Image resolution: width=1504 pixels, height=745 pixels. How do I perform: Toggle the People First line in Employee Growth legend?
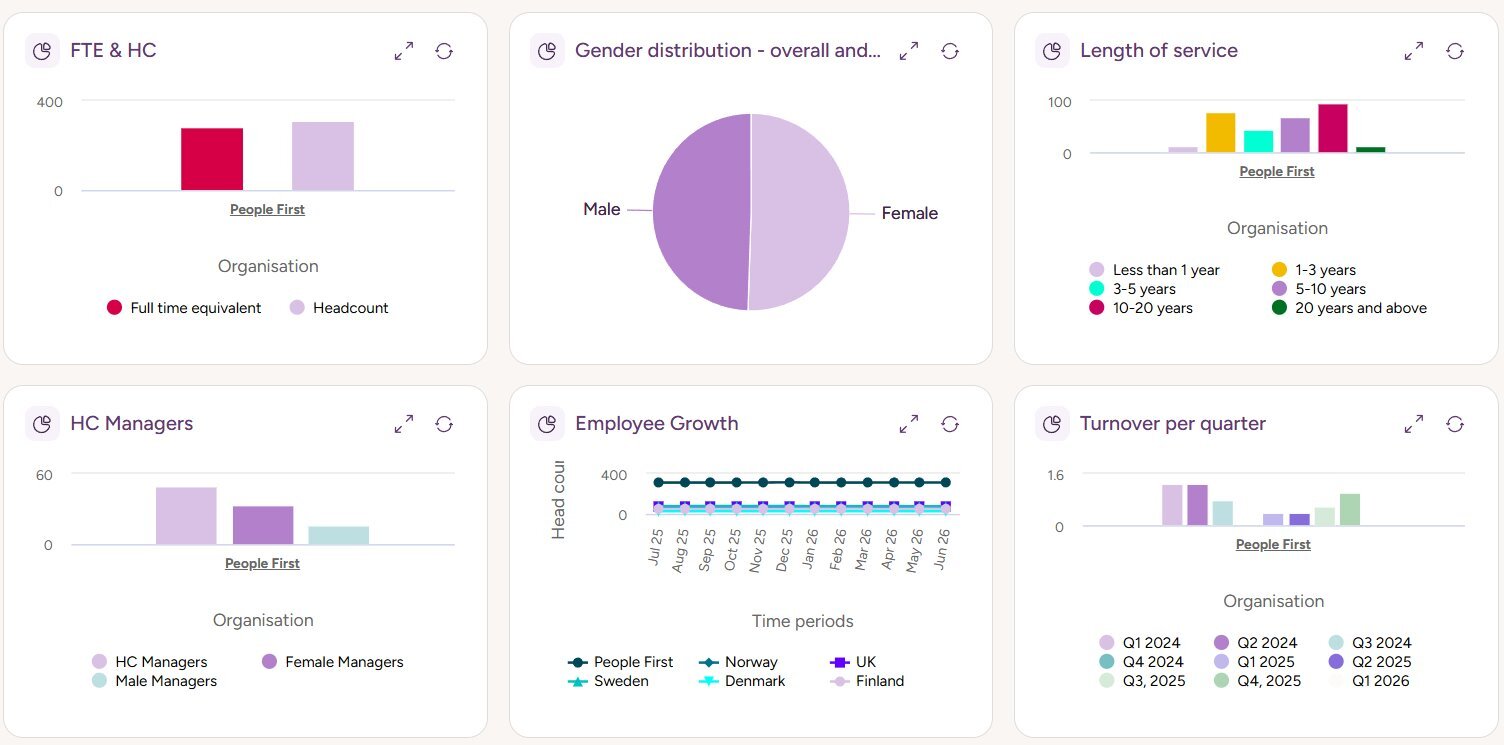pyautogui.click(x=621, y=662)
